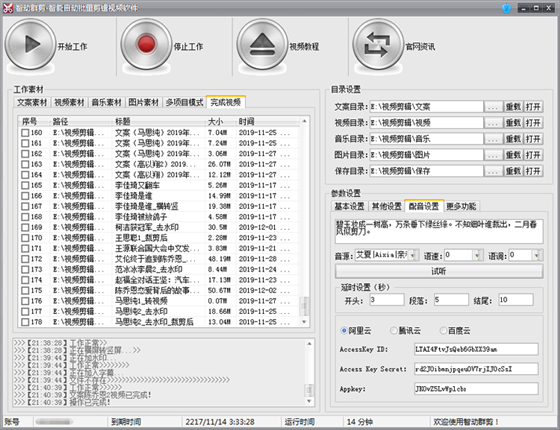This screenshot has width=560, height=430.
Task: Open the 语调 pitch dropdown
Action: click(x=536, y=255)
